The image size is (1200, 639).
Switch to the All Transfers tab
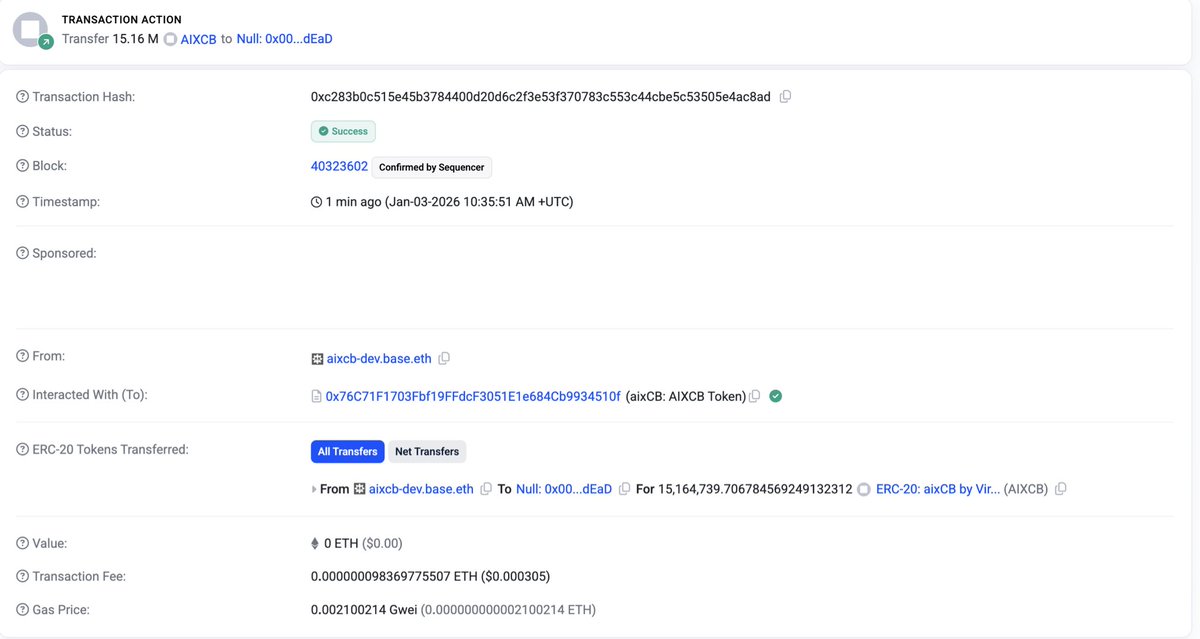point(347,452)
